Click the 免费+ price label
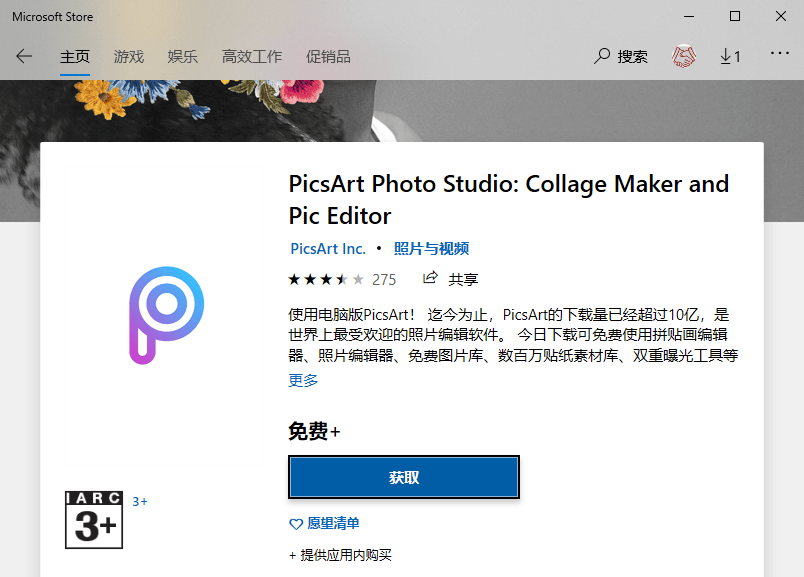The image size is (804, 577). pos(314,431)
